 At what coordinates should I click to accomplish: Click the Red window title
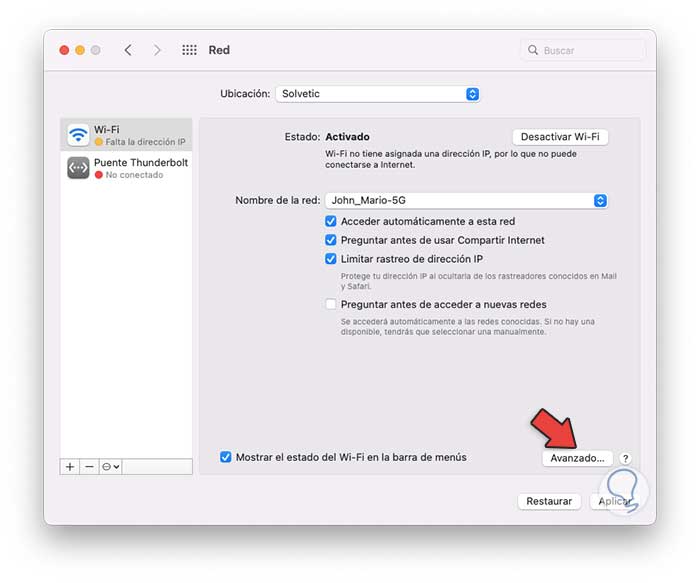pyautogui.click(x=219, y=50)
